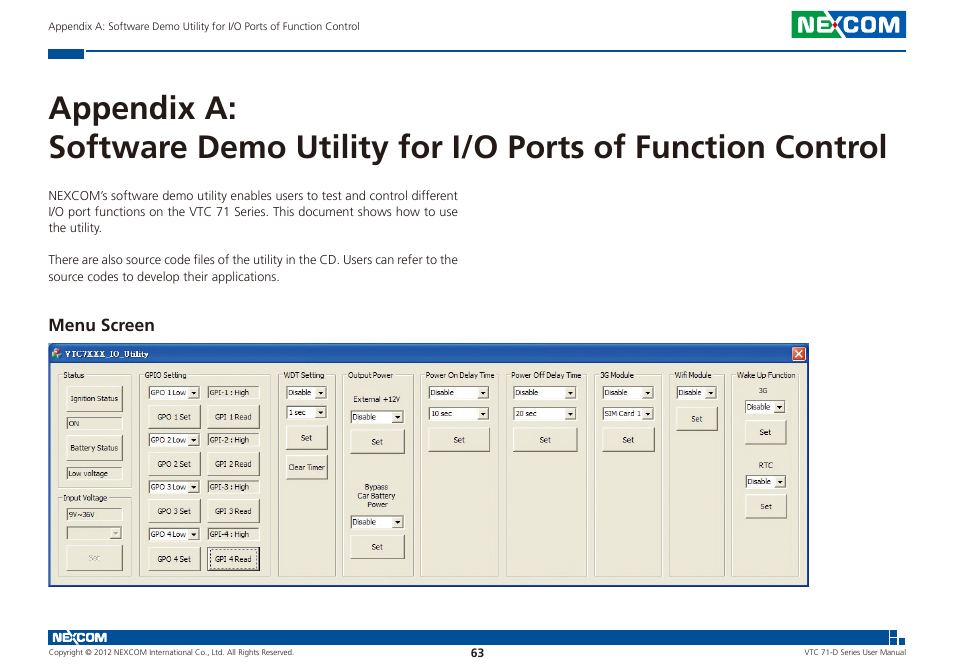Click the Clear Timer button
The image size is (954, 672).
point(307,468)
